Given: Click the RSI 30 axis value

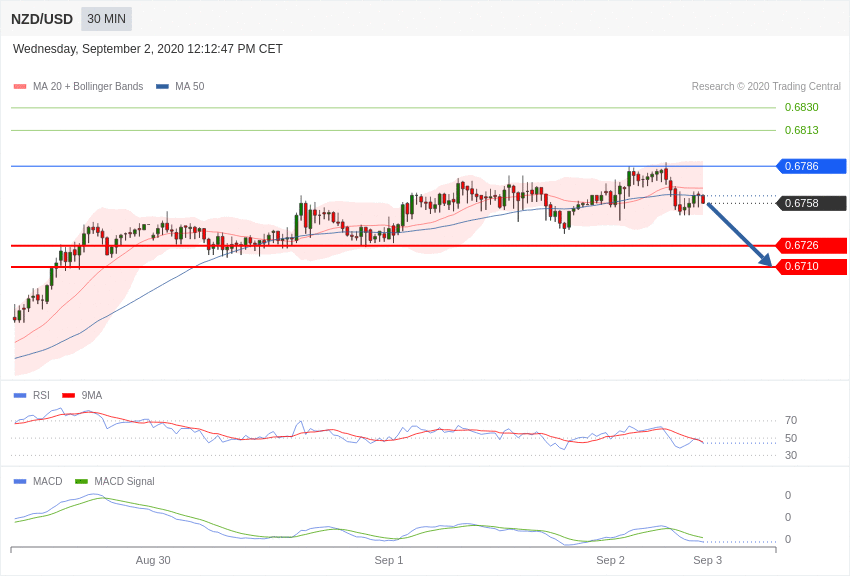Looking at the screenshot, I should click(791, 456).
